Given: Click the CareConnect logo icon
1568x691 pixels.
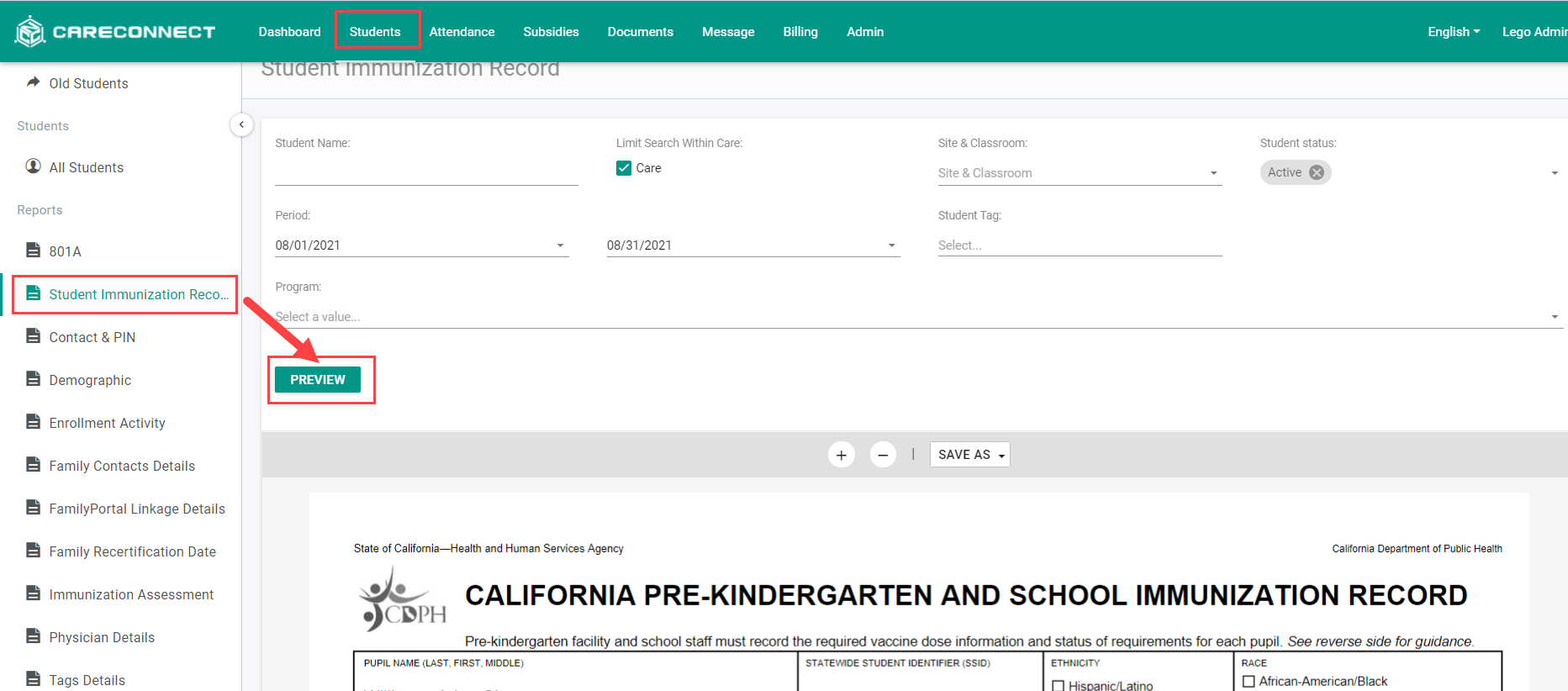Looking at the screenshot, I should (x=30, y=32).
